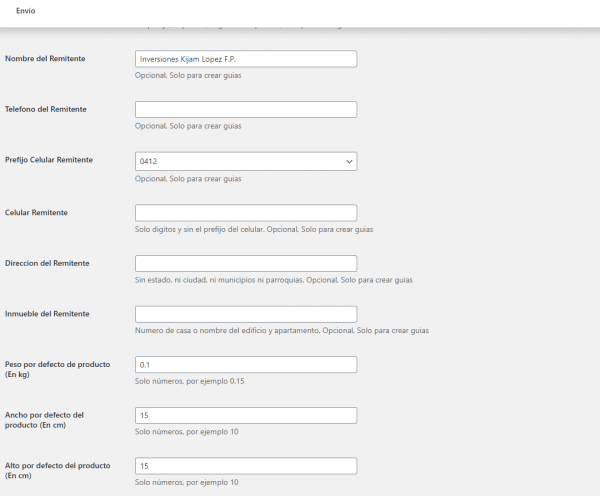Click the Peso por defecto field showing 0.1
The width and height of the screenshot is (600, 496).
246,365
